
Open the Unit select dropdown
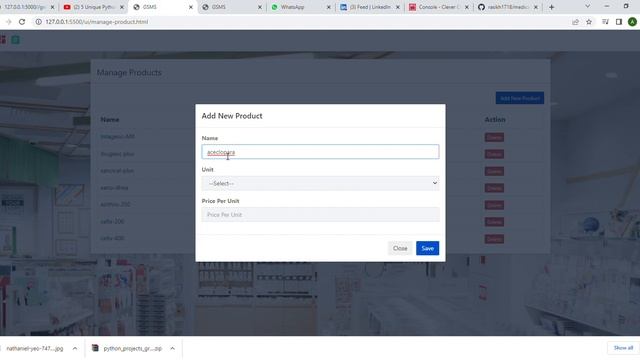point(320,183)
